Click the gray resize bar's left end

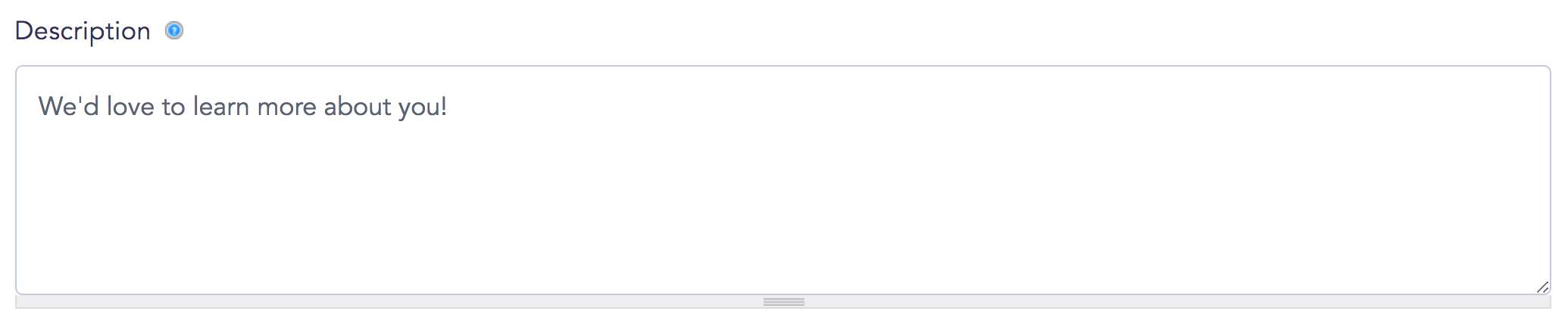point(23,302)
